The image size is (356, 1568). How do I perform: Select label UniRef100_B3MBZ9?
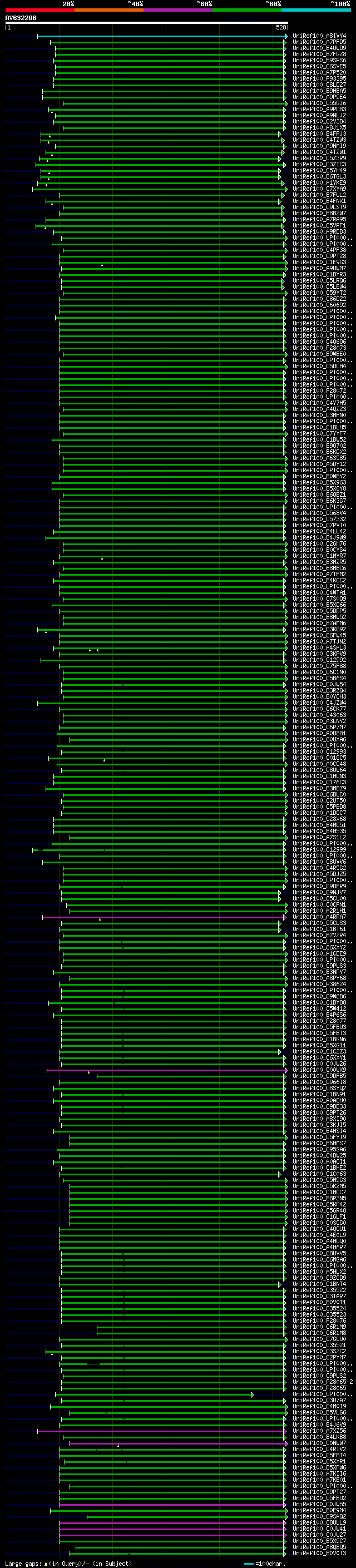click(319, 788)
